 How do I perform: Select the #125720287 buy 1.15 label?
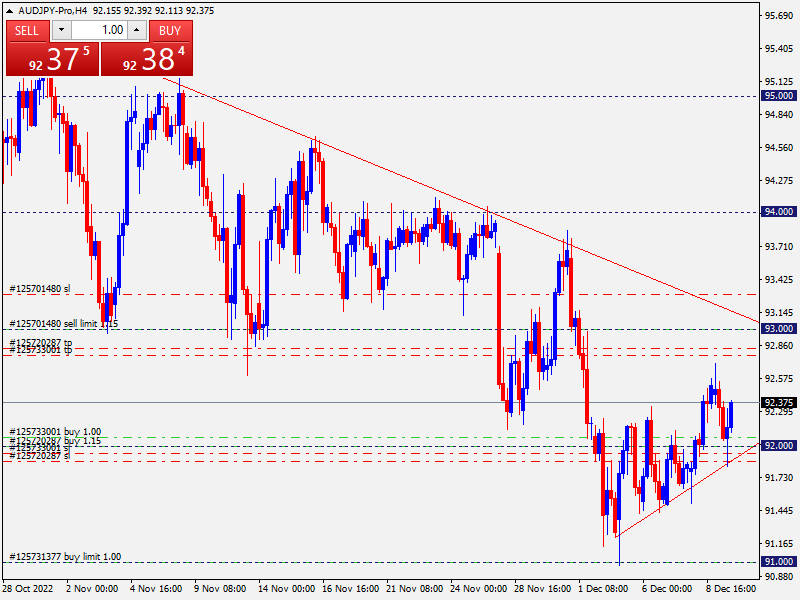coord(55,440)
